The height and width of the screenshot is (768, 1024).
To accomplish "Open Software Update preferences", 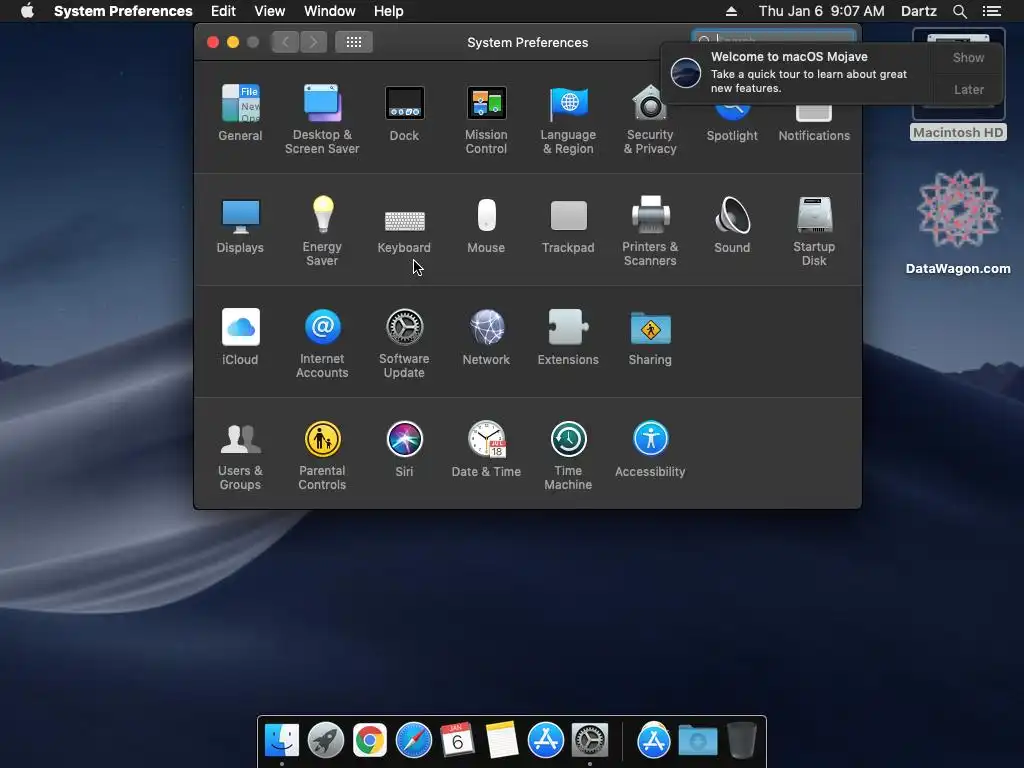I will click(x=404, y=343).
